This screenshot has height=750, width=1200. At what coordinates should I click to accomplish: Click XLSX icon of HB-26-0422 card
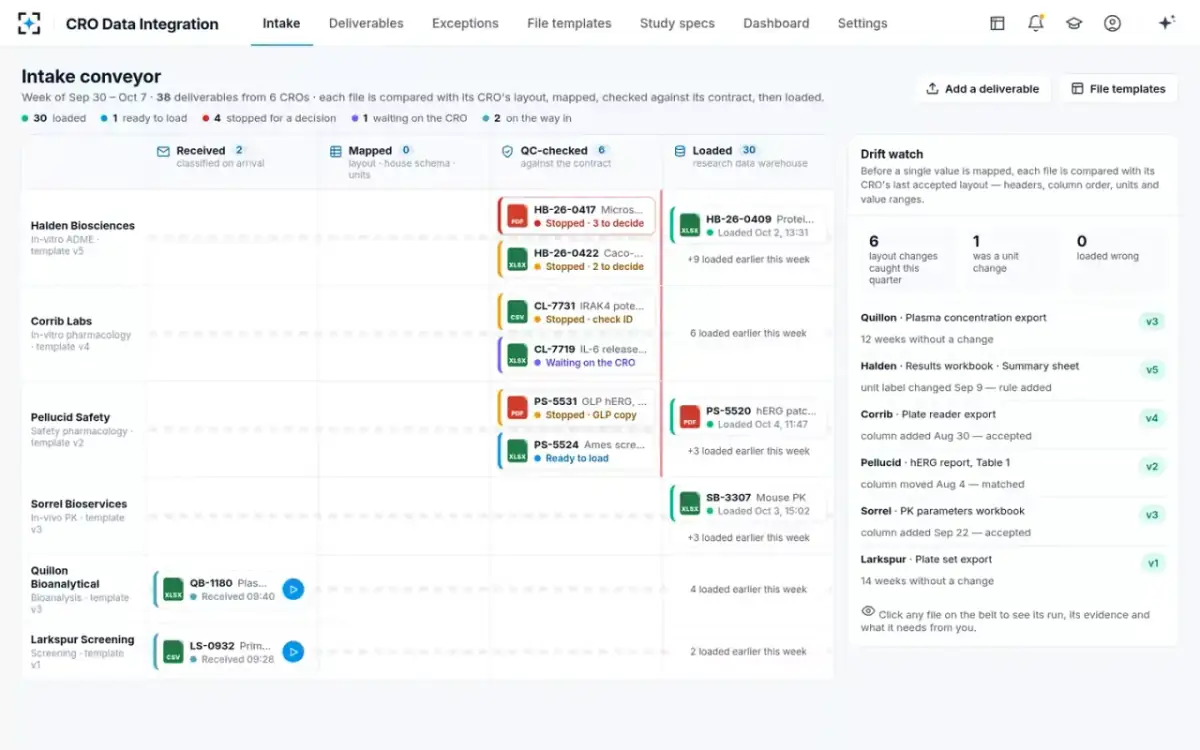(x=517, y=260)
